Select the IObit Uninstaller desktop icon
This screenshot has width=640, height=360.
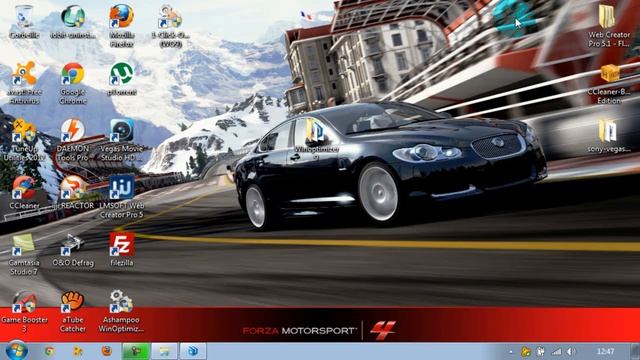73,21
